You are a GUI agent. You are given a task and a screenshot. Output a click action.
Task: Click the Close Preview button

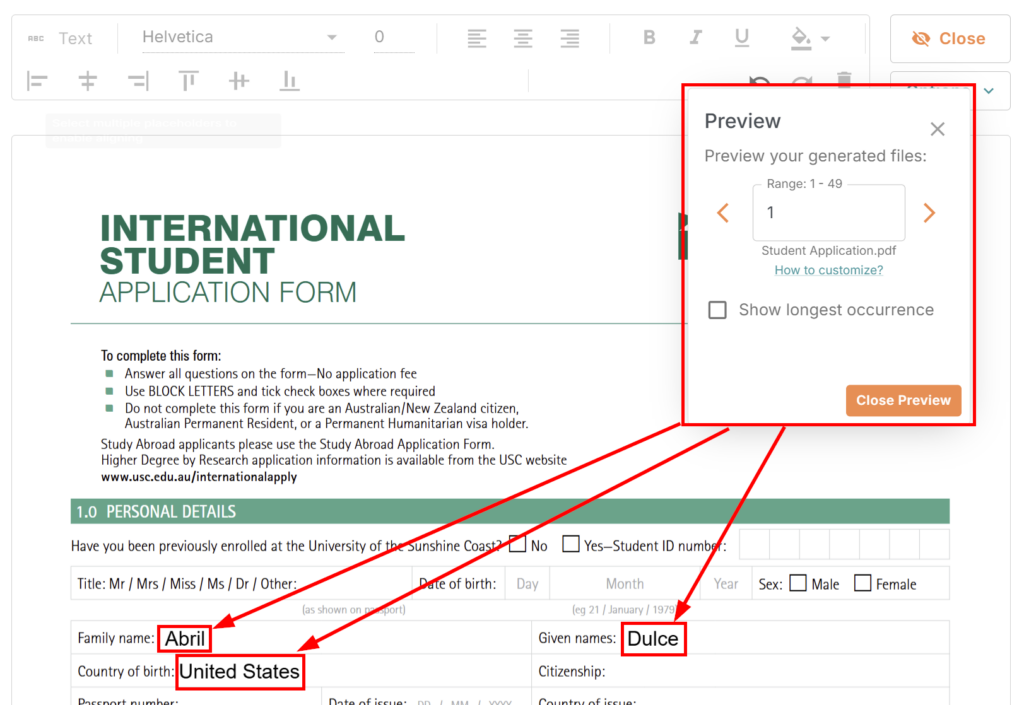click(903, 400)
